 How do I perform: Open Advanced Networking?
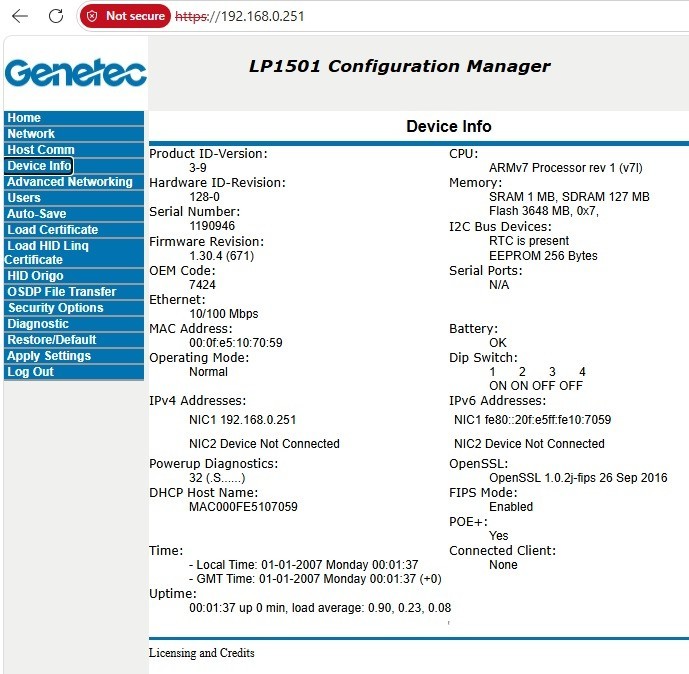pos(69,182)
